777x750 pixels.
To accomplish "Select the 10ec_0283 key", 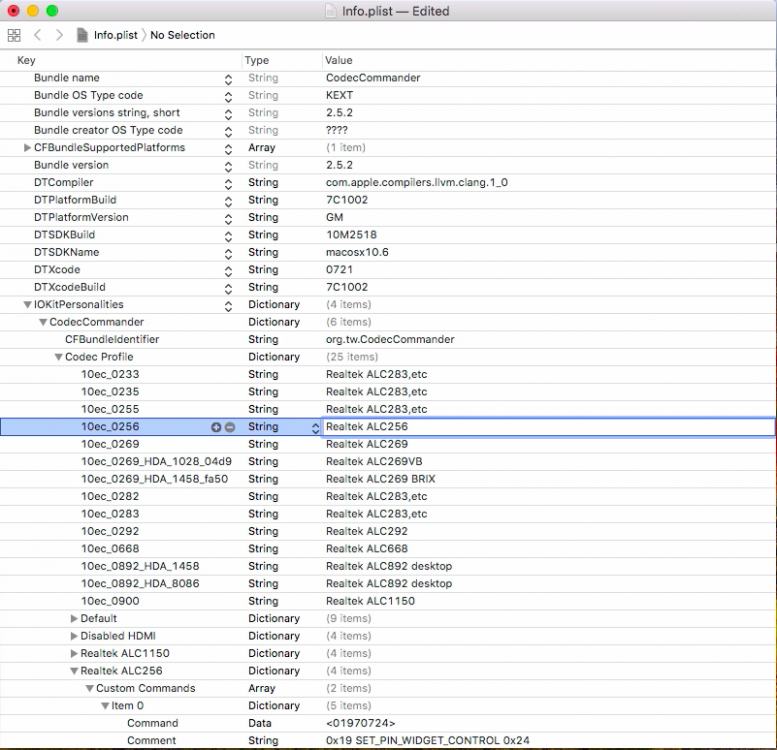I will [x=110, y=514].
